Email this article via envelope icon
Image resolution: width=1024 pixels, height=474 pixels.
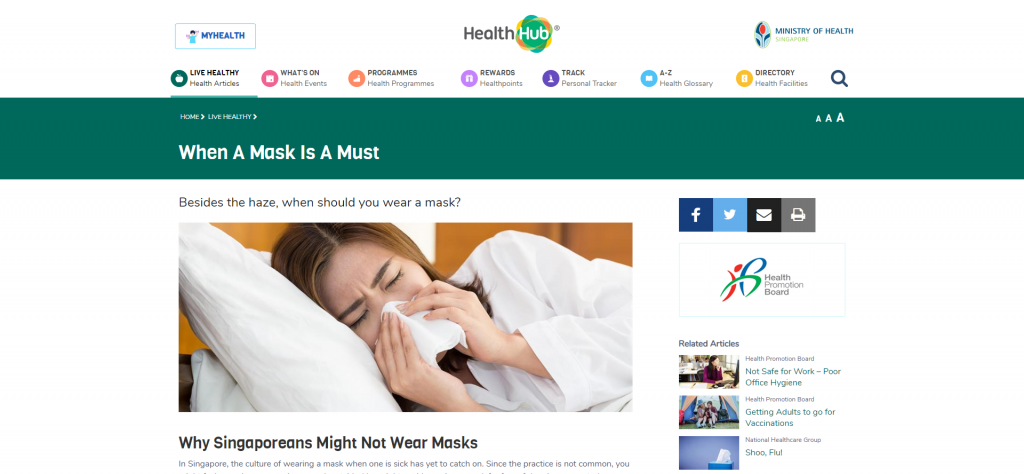(x=764, y=215)
